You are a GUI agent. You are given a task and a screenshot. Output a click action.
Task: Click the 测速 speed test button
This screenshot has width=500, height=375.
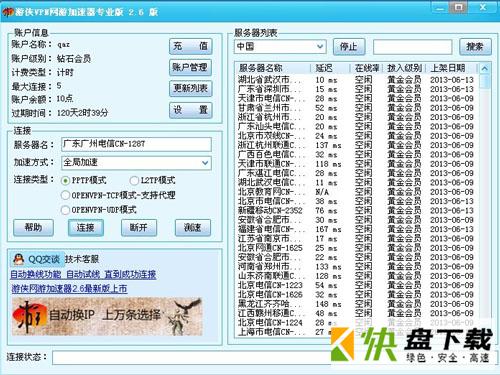pos(193,228)
